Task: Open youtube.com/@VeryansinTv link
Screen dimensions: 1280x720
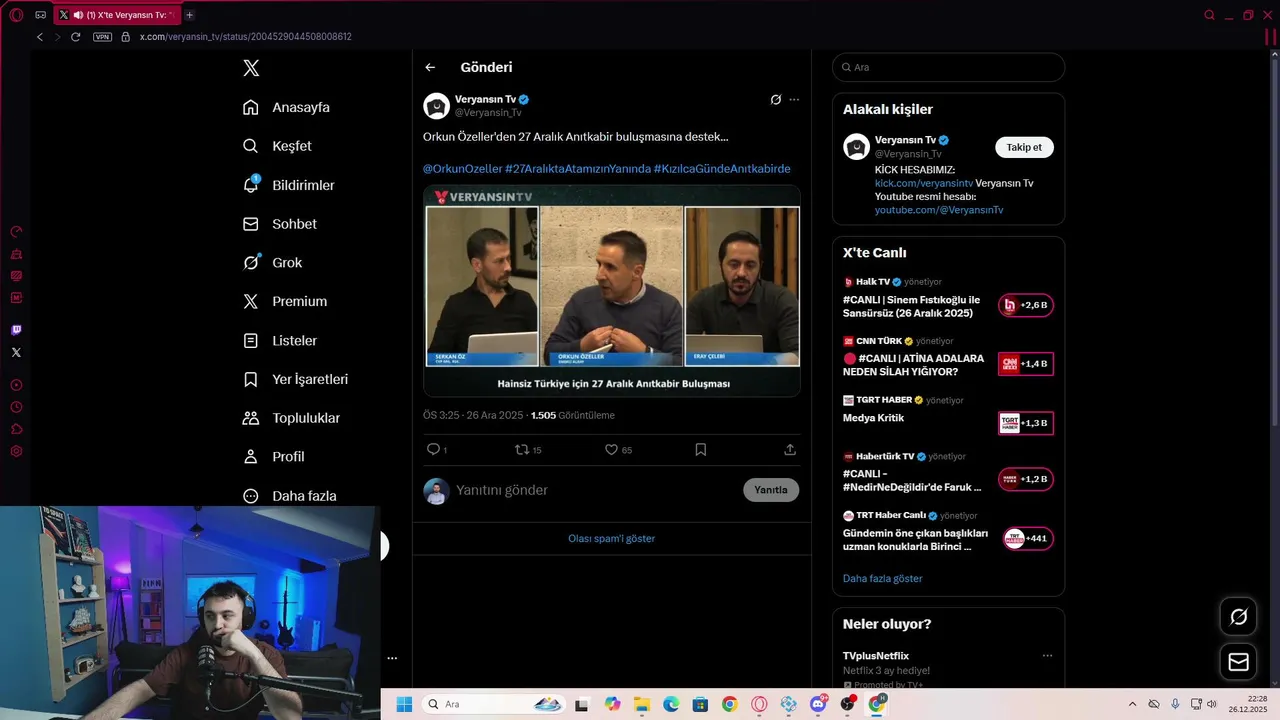Action: 939,210
